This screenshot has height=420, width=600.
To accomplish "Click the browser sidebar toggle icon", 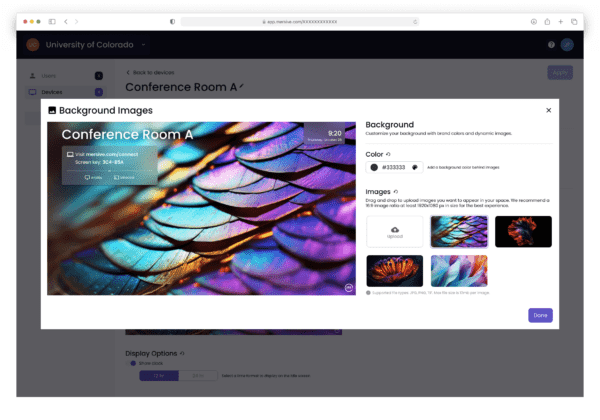I will 50,21.
